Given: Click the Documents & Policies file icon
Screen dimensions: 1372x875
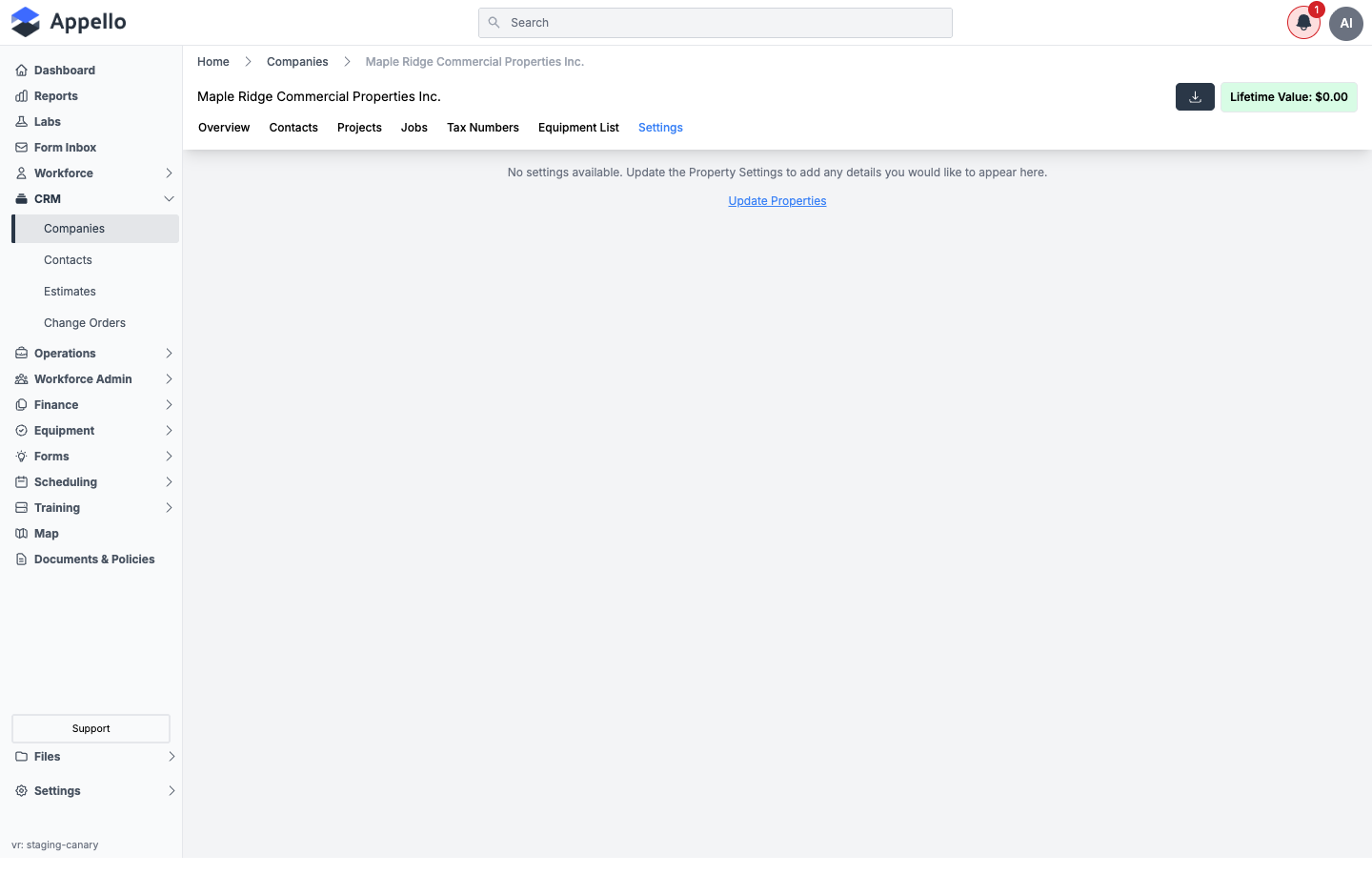Looking at the screenshot, I should point(21,560).
